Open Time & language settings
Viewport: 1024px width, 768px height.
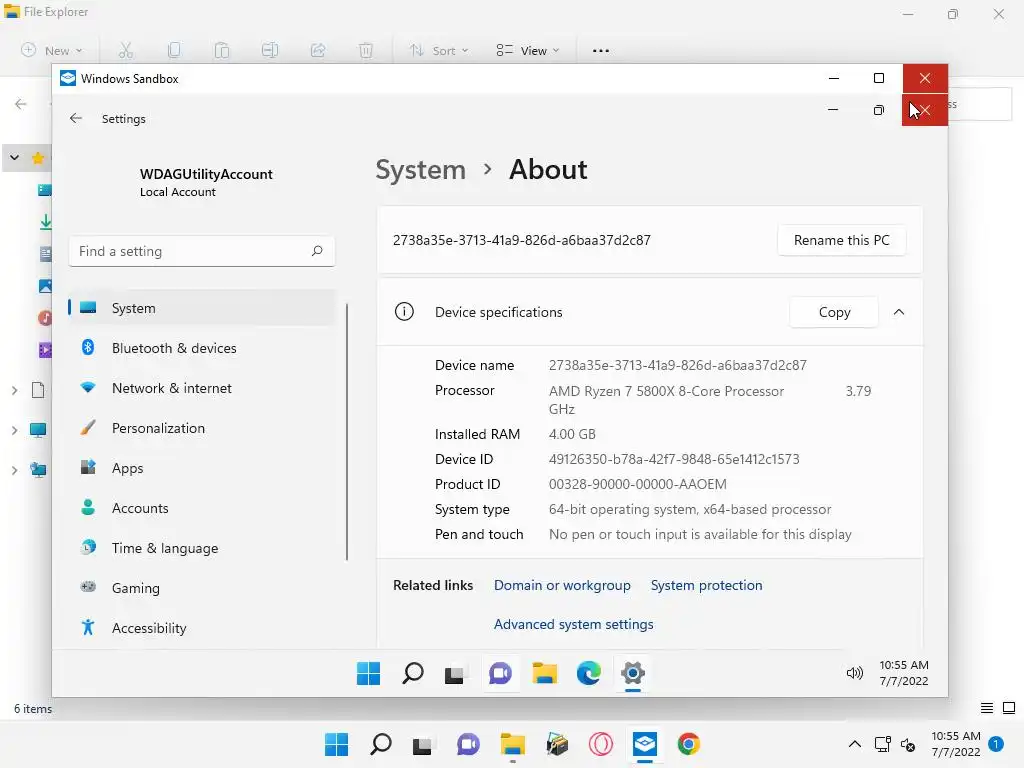pyautogui.click(x=202, y=547)
